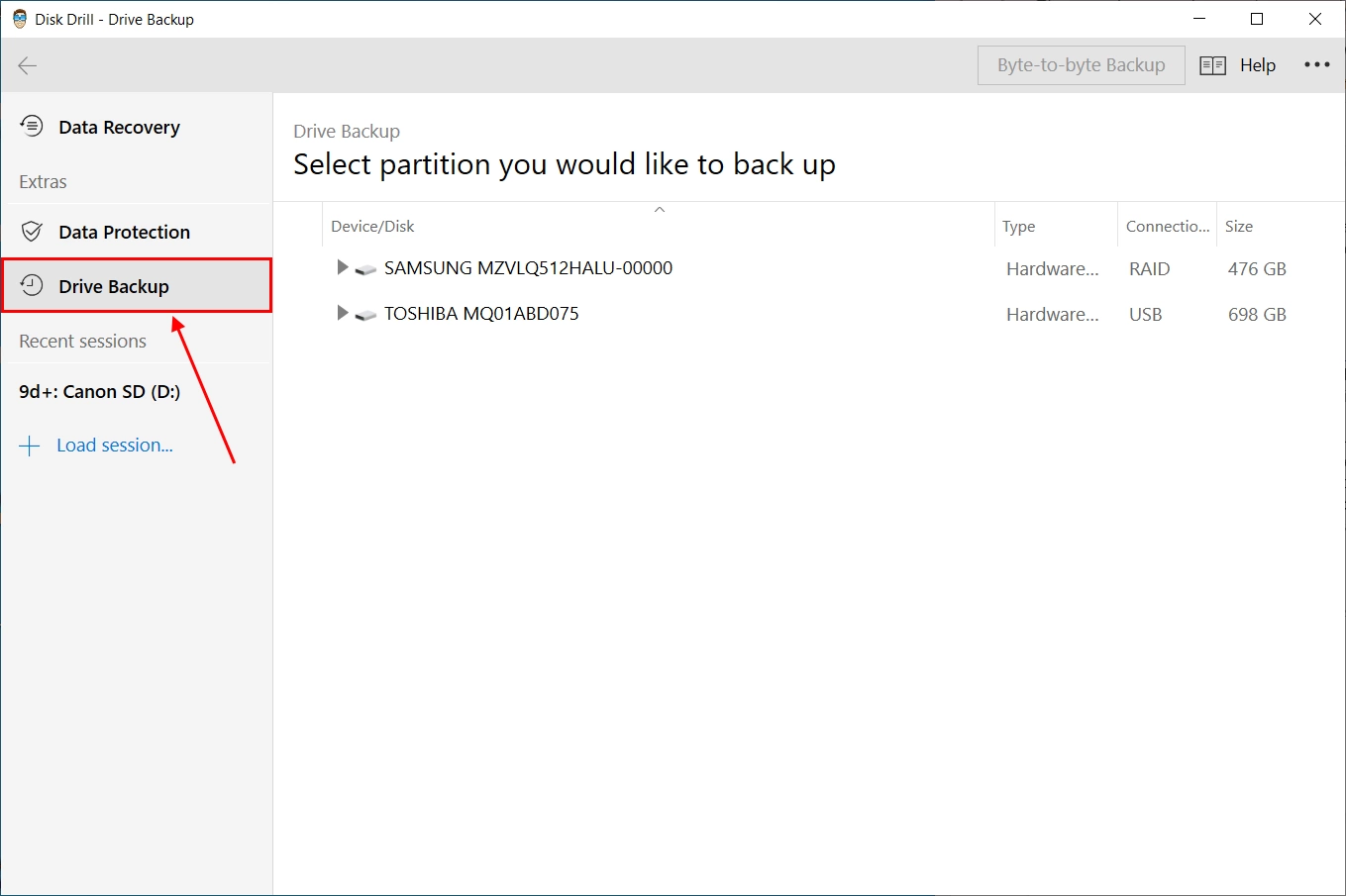This screenshot has height=896, width=1346.
Task: Click the Hardware type cell for TOSHIBA
Action: click(1052, 315)
